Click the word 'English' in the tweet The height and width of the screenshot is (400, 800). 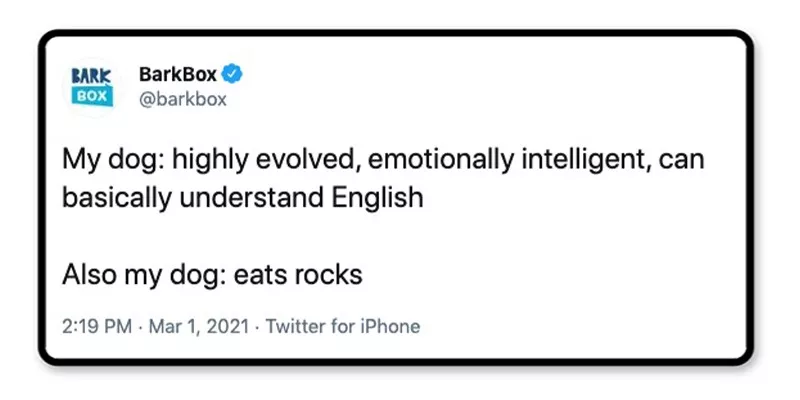[x=378, y=198]
